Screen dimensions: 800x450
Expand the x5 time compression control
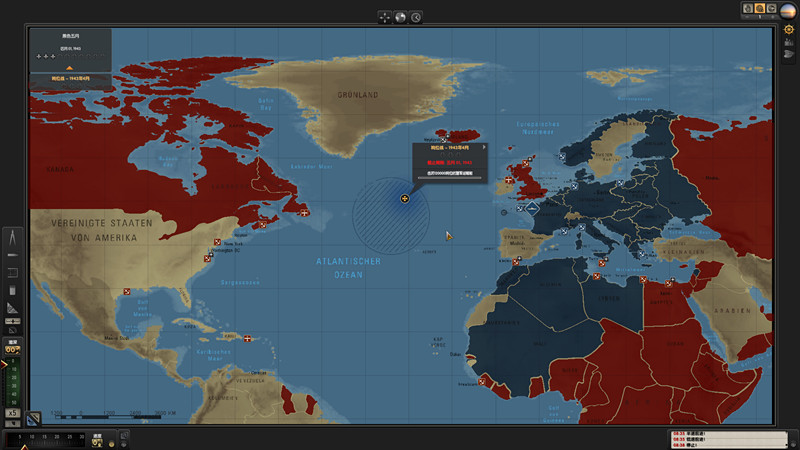pyautogui.click(x=13, y=412)
